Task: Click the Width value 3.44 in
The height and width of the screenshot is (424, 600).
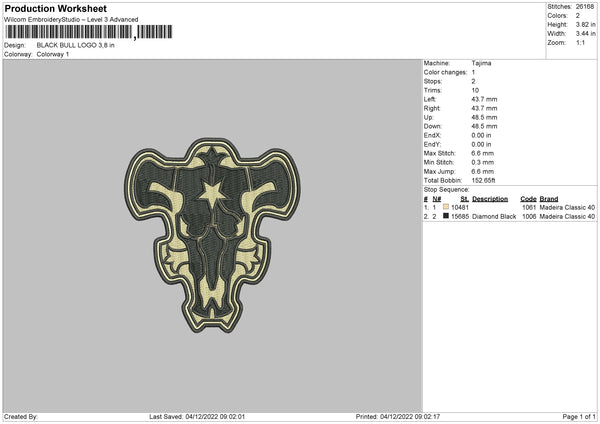Action: coord(585,34)
